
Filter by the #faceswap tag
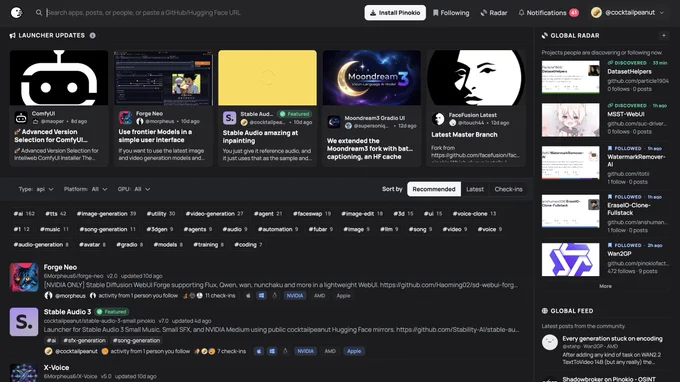click(311, 214)
